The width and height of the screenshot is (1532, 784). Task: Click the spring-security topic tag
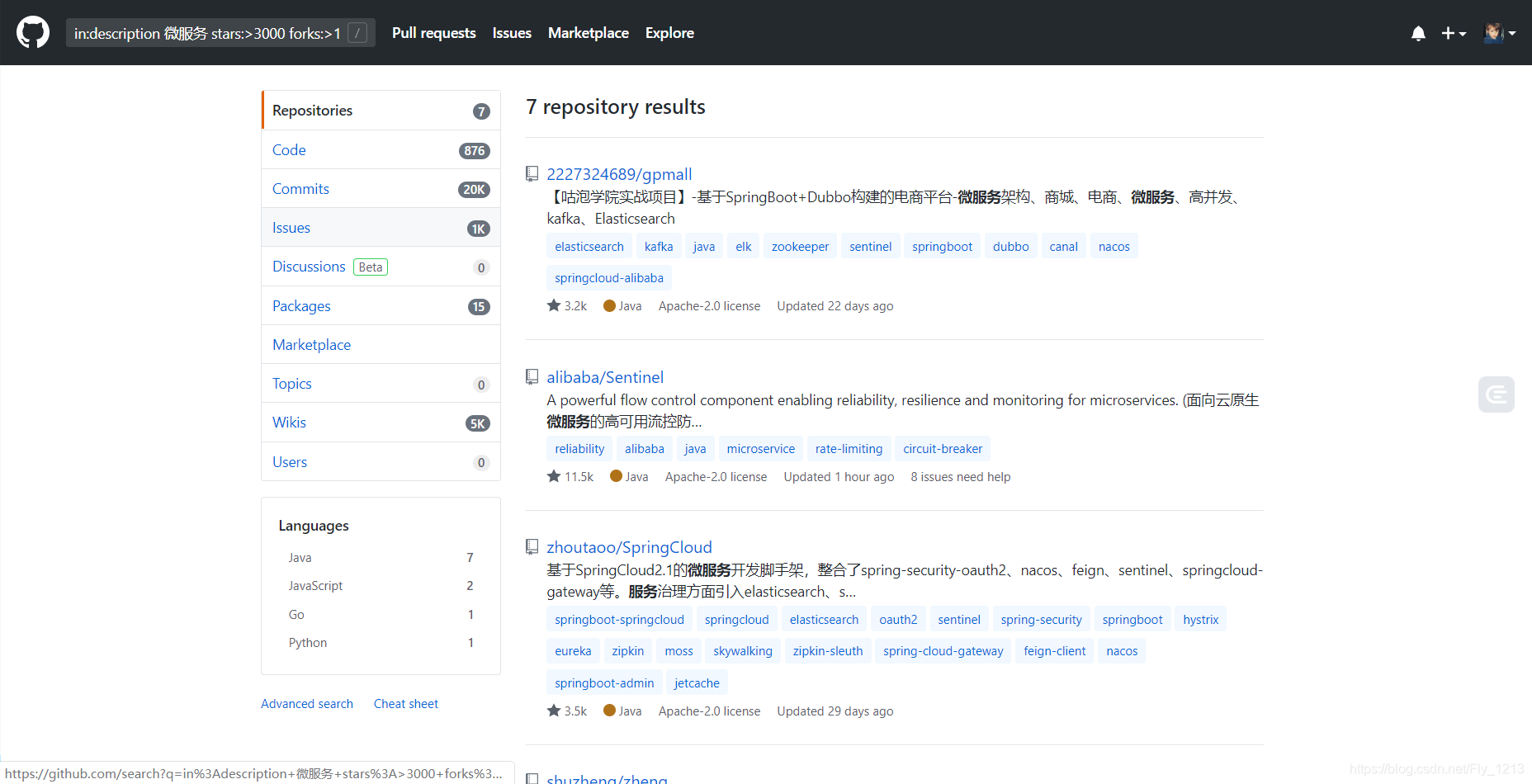(1041, 620)
